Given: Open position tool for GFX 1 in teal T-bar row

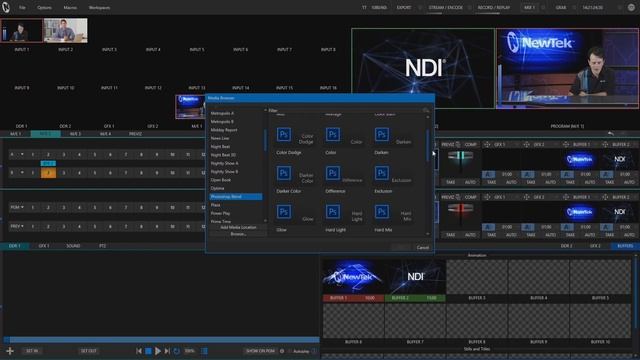Looking at the screenshot, I should 487,144.
